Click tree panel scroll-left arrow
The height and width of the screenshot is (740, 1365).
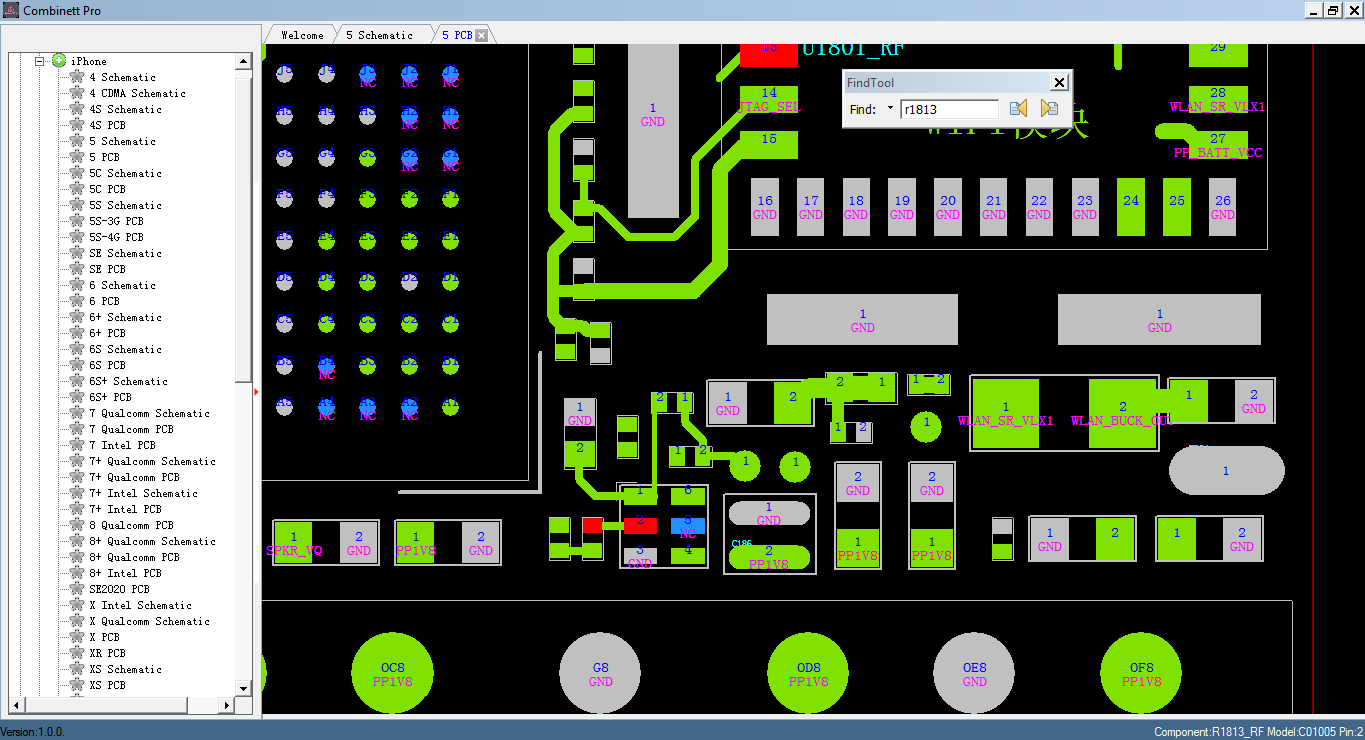point(18,705)
